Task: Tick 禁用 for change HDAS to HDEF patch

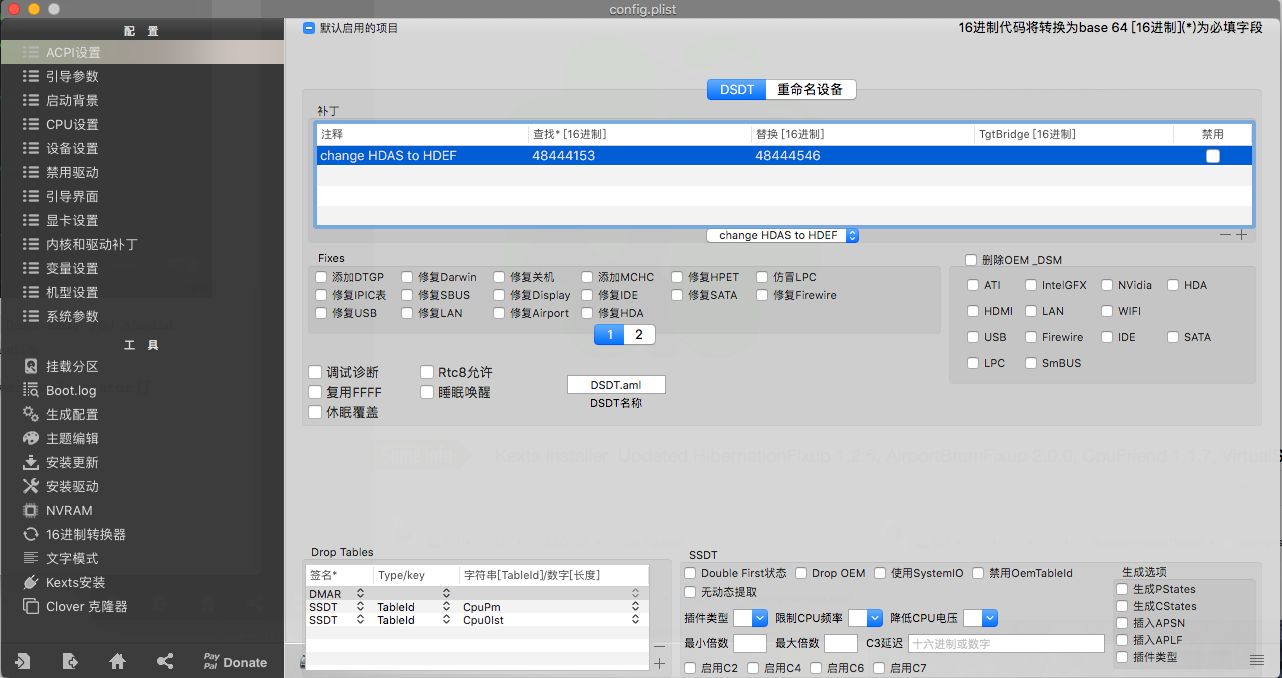Action: click(x=1213, y=156)
